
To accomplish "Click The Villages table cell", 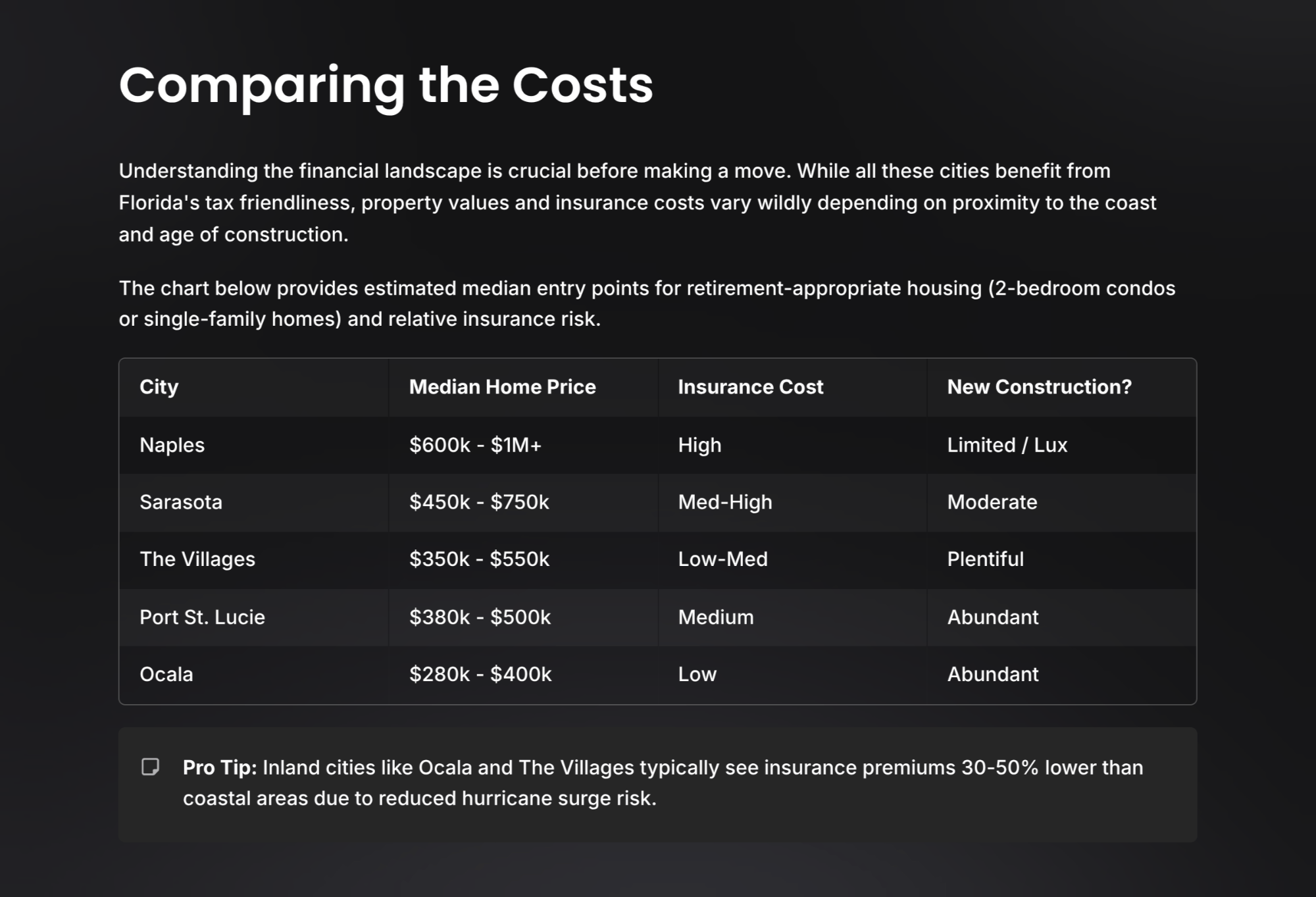I will click(x=197, y=559).
